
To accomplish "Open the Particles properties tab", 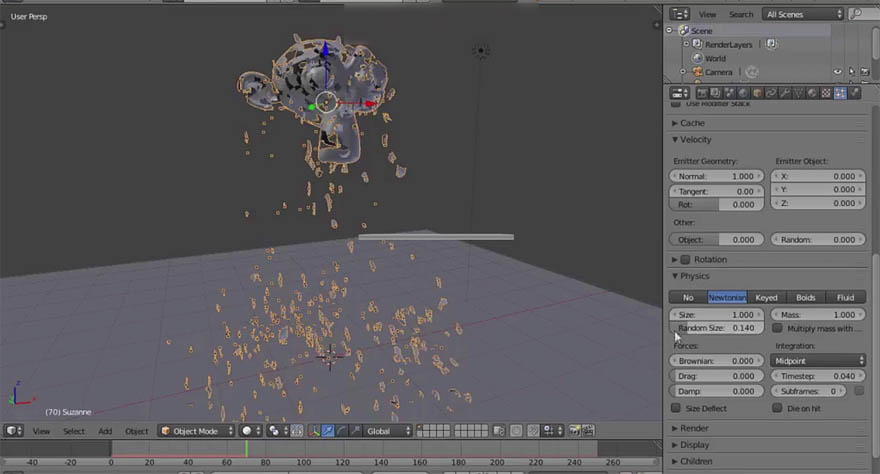I will coord(840,93).
